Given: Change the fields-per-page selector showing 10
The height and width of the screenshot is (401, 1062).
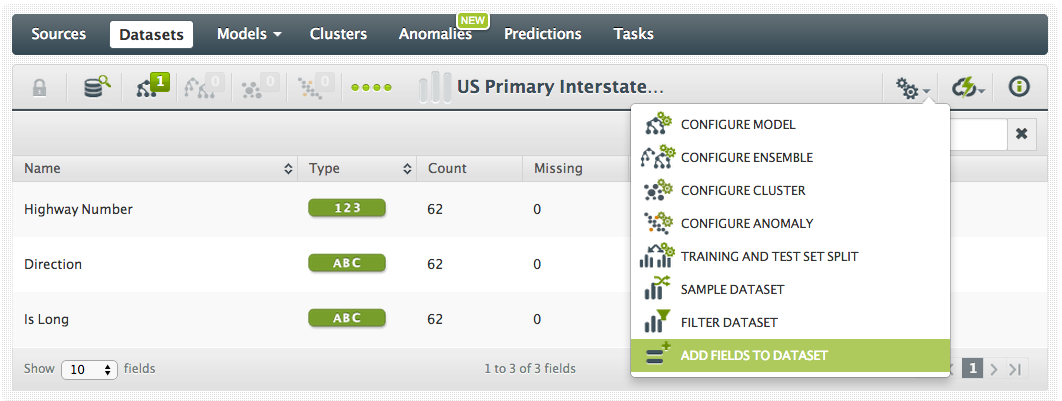Looking at the screenshot, I should (x=89, y=369).
